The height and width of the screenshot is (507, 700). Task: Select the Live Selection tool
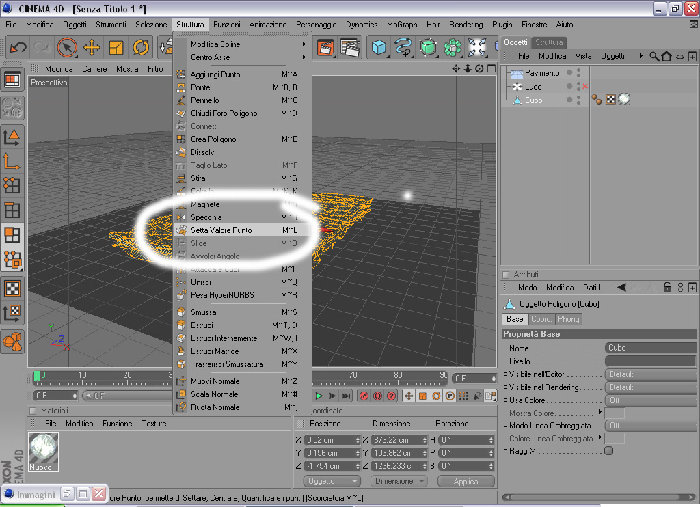click(x=67, y=47)
